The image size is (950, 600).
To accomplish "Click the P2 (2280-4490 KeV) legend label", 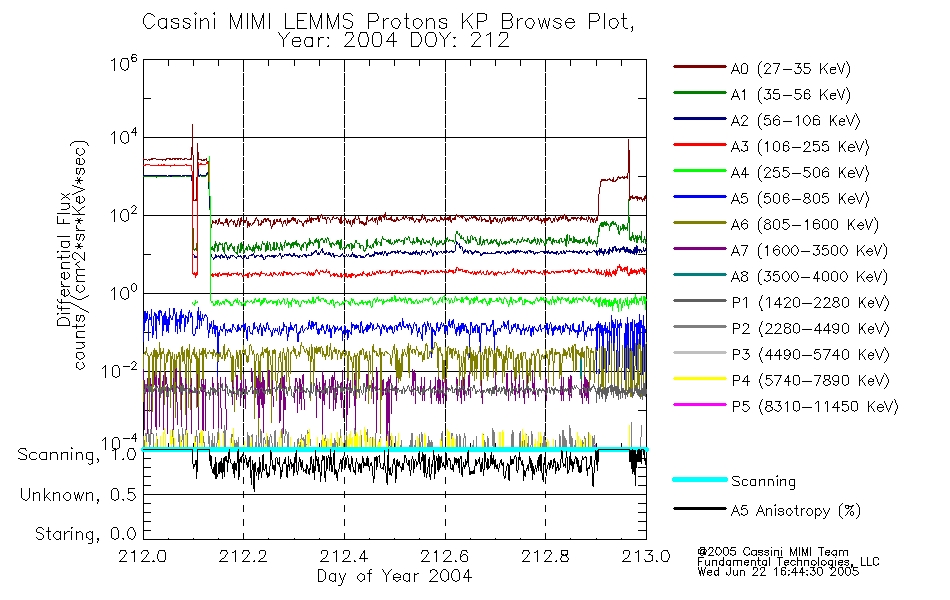I will point(810,328).
